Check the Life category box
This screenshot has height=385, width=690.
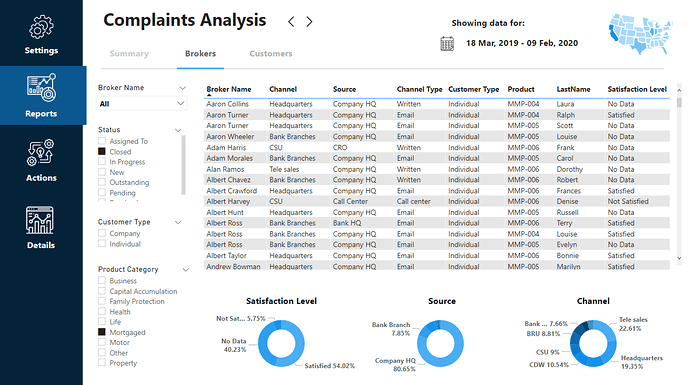click(102, 322)
